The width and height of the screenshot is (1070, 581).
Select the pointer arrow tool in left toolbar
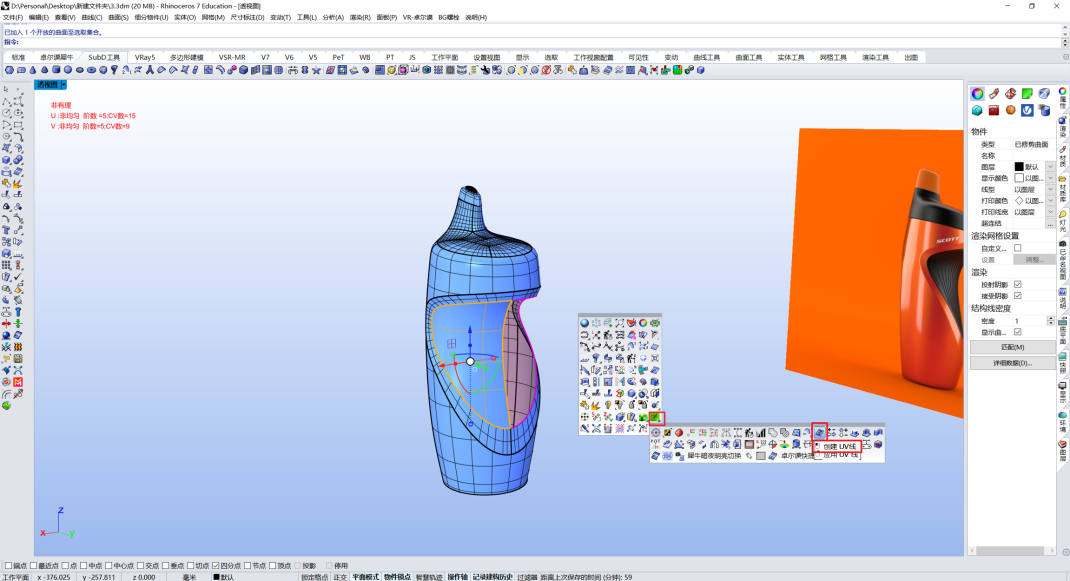click(x=6, y=89)
